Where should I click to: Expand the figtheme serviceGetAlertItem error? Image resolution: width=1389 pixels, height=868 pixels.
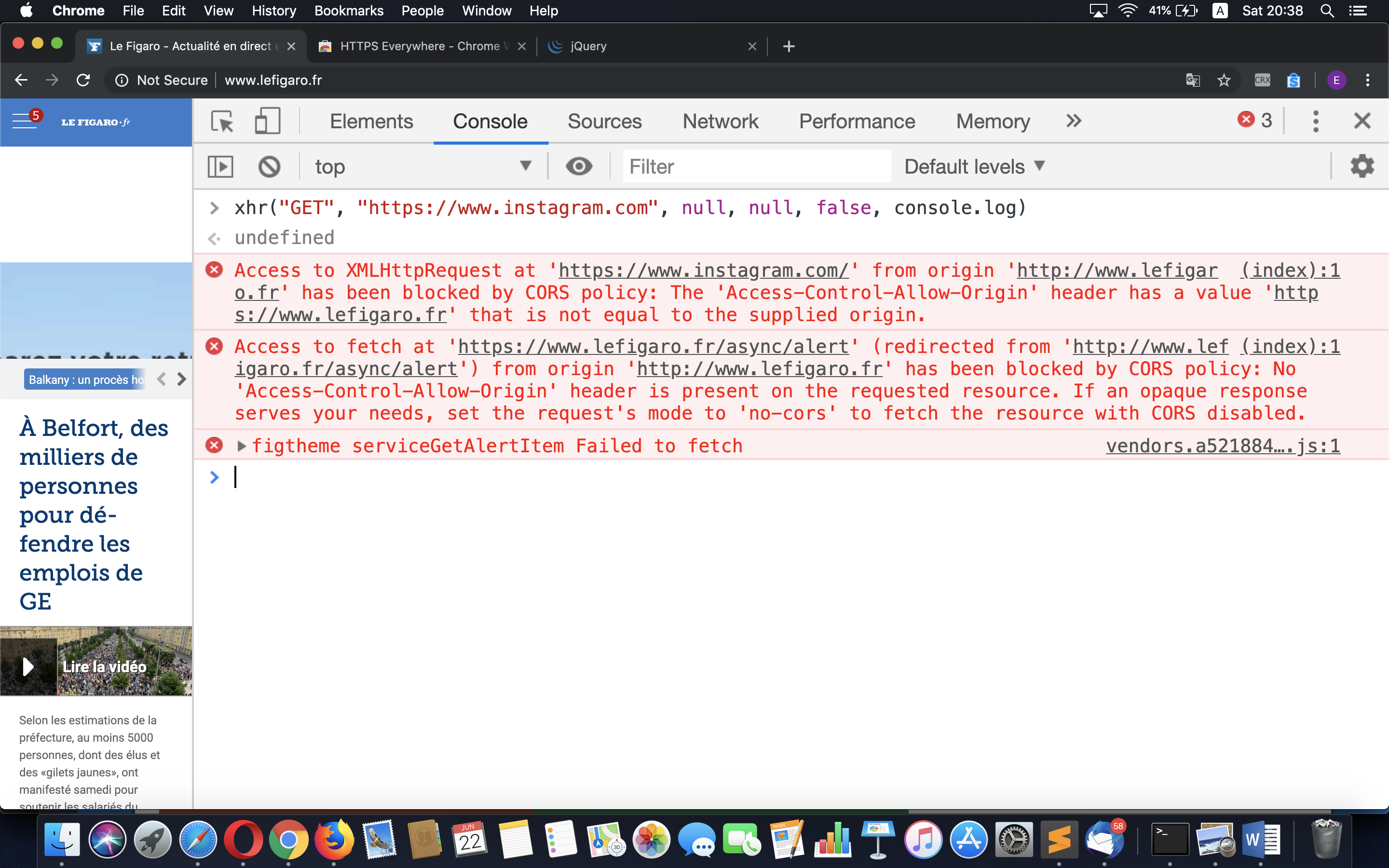(242, 446)
